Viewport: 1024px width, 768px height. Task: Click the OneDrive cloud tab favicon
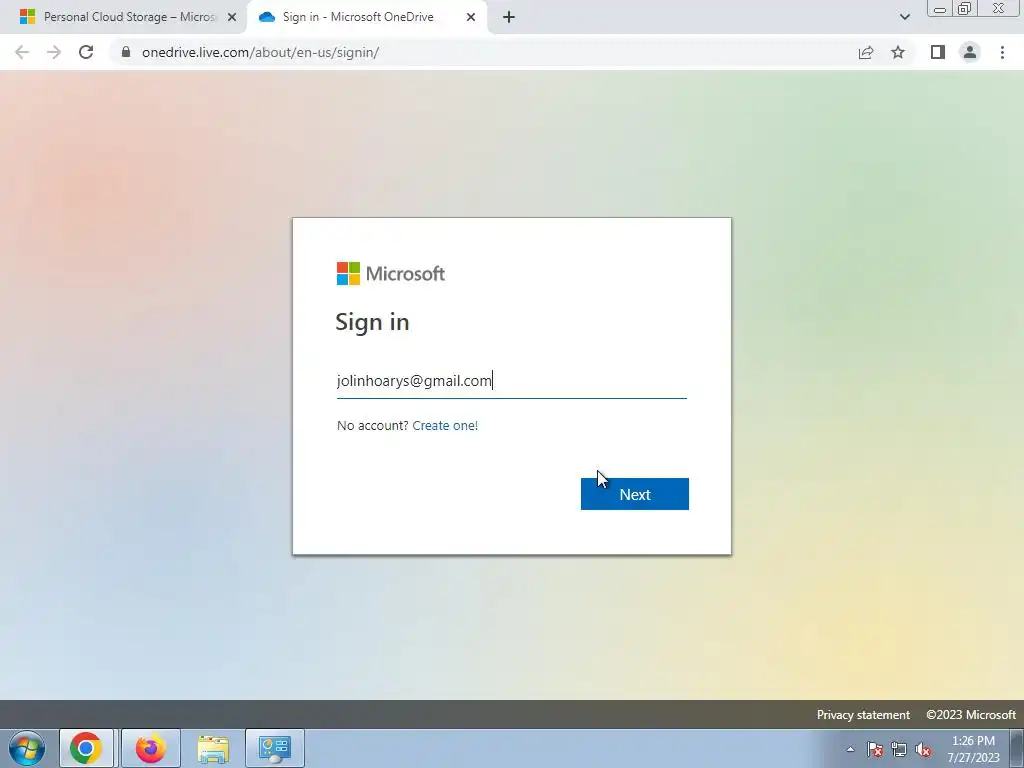tap(266, 17)
